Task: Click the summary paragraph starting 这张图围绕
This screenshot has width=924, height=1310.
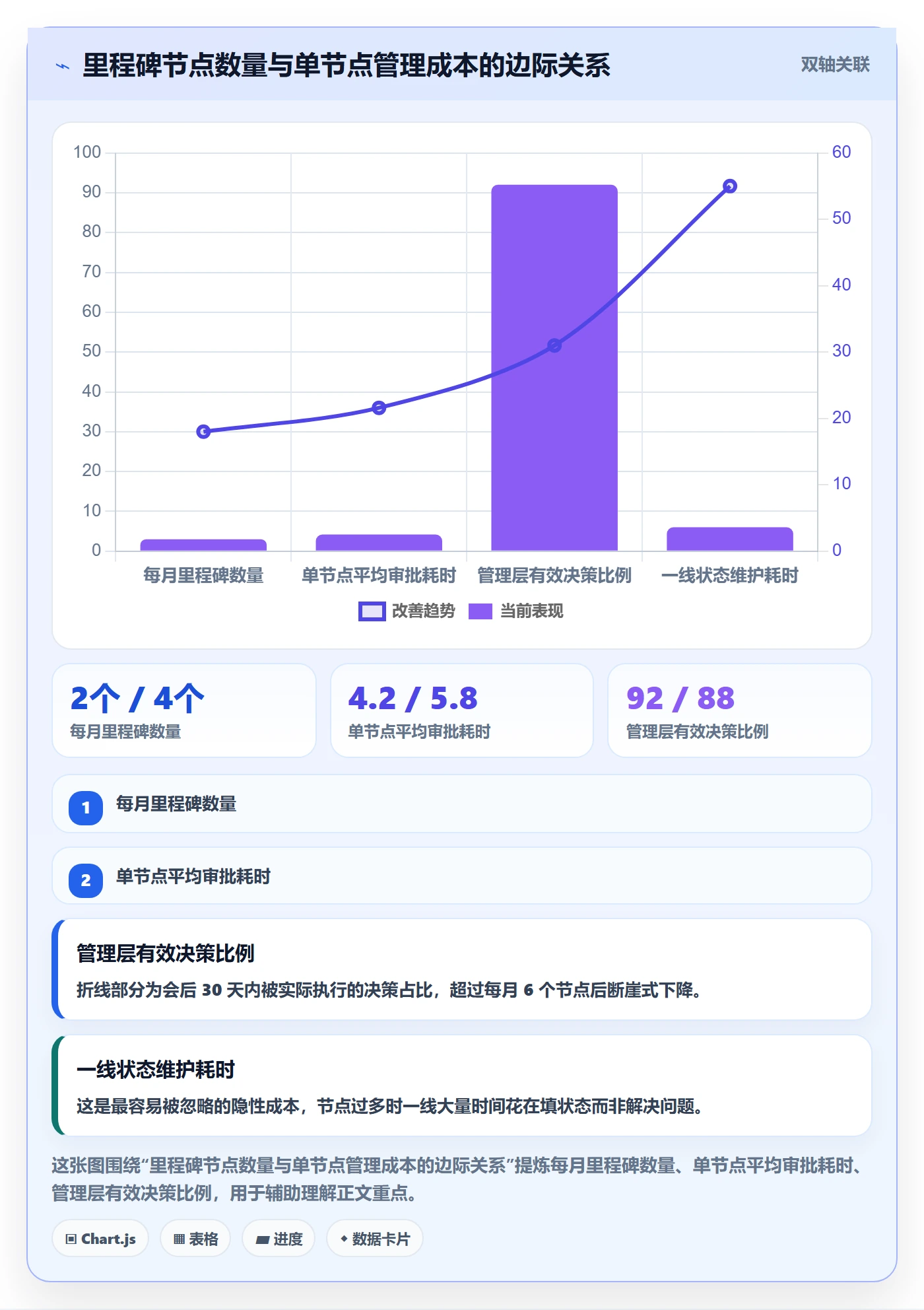Action: (x=457, y=1179)
